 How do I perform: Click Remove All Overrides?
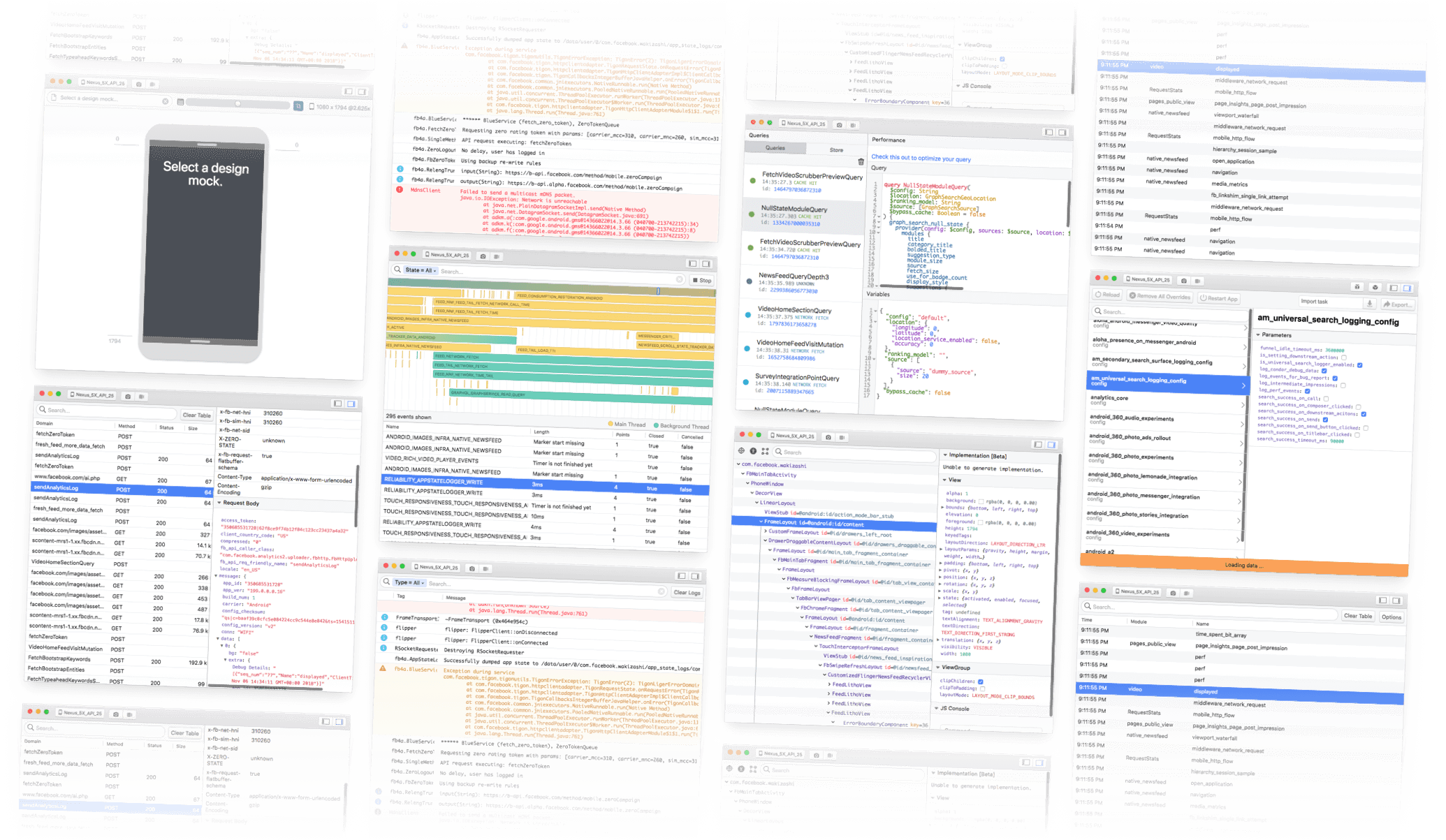click(x=1159, y=296)
